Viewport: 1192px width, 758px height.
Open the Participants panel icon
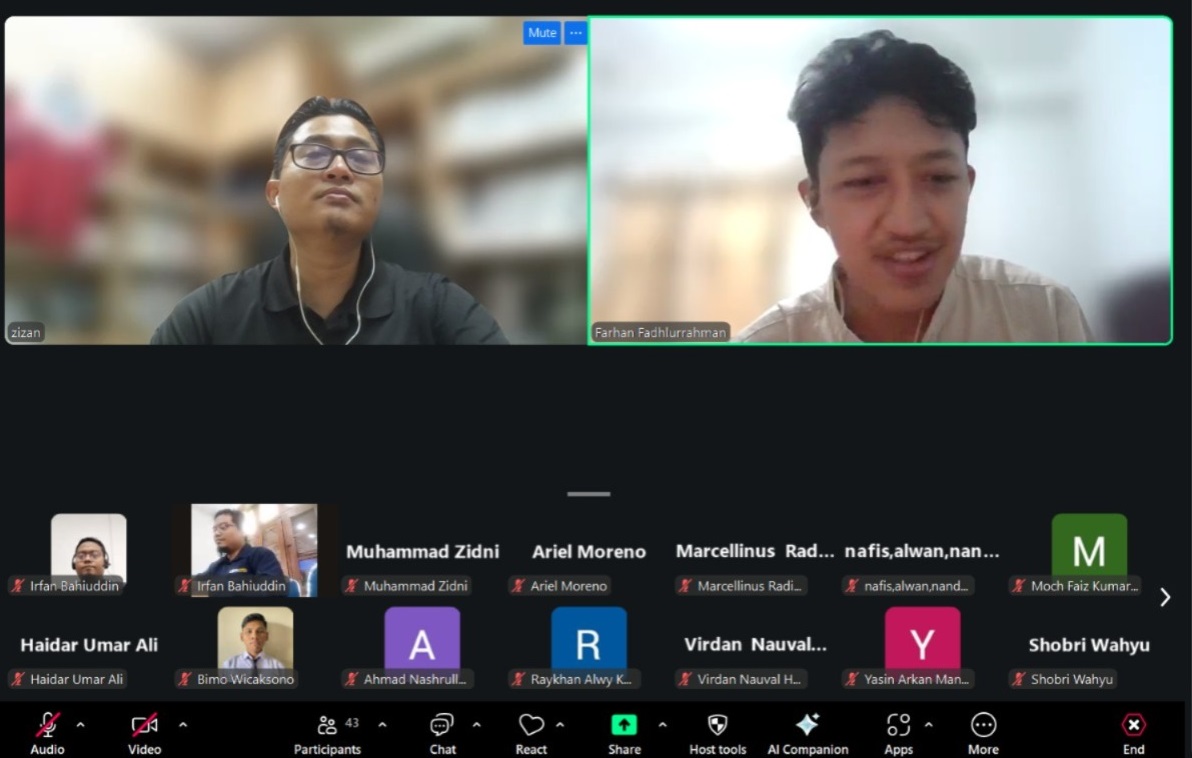(327, 726)
